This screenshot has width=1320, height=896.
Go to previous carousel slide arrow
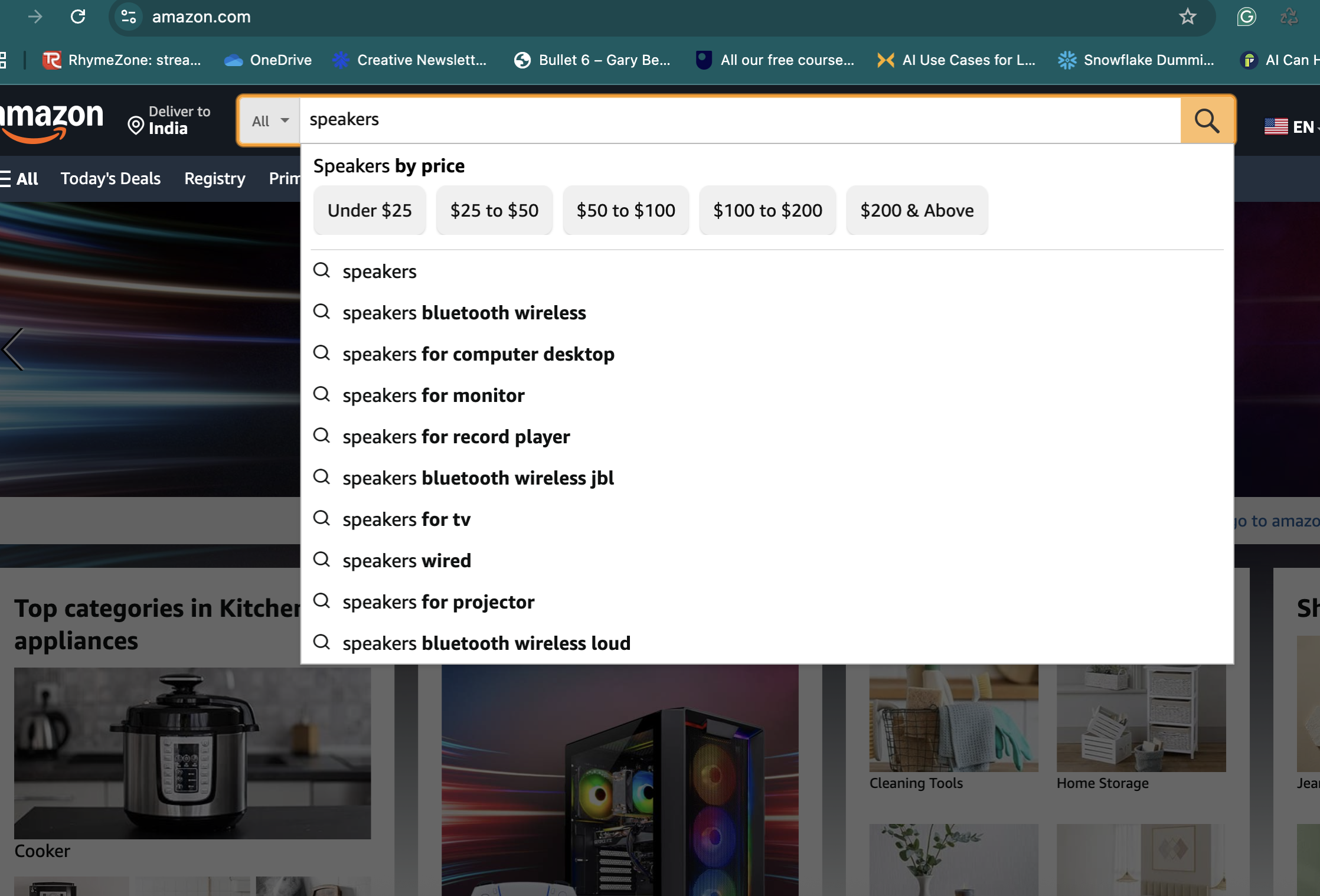point(14,349)
